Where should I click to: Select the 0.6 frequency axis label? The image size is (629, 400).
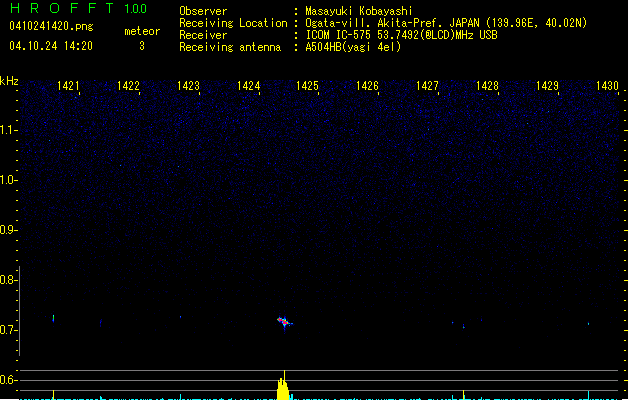pos(9,380)
